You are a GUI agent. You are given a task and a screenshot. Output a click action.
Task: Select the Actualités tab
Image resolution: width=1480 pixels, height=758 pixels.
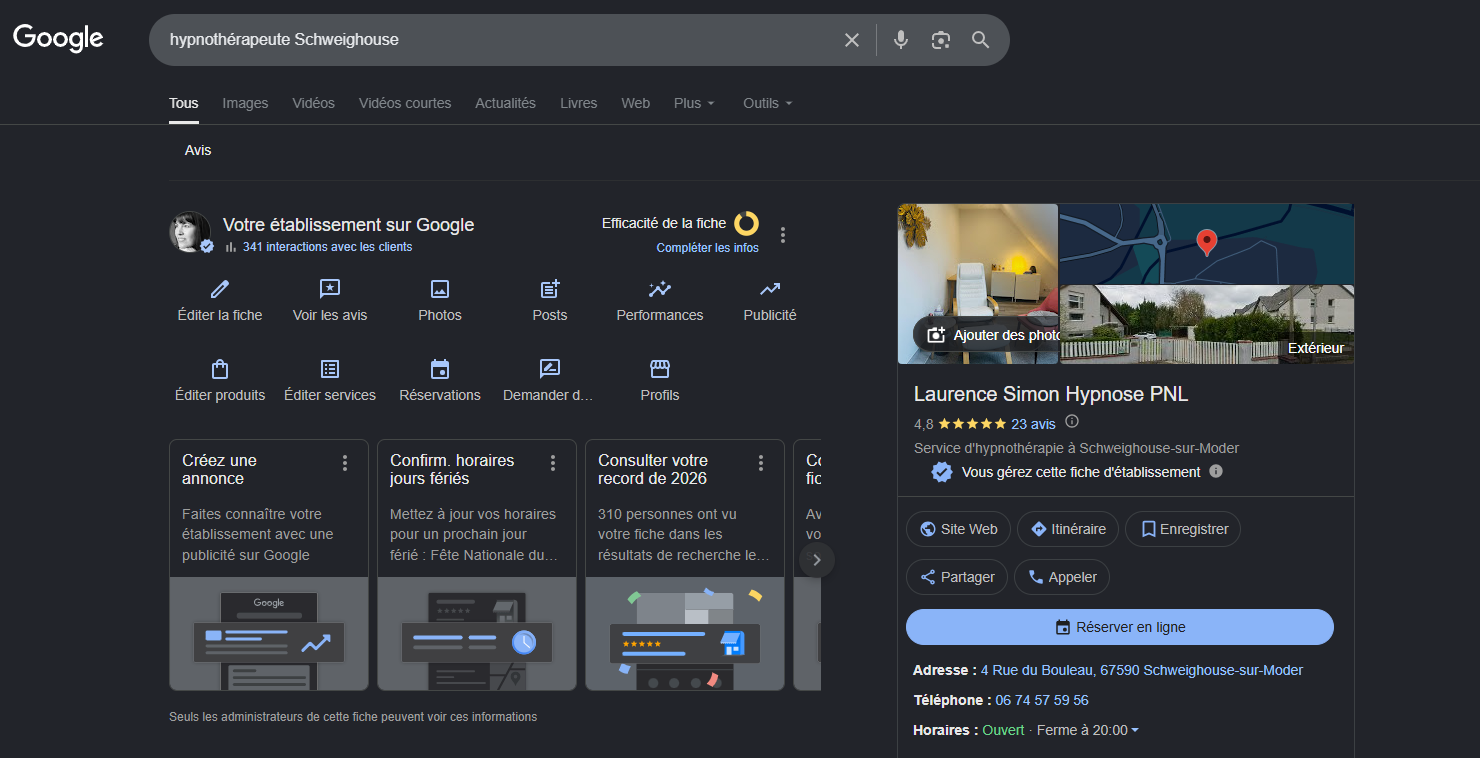(x=505, y=103)
